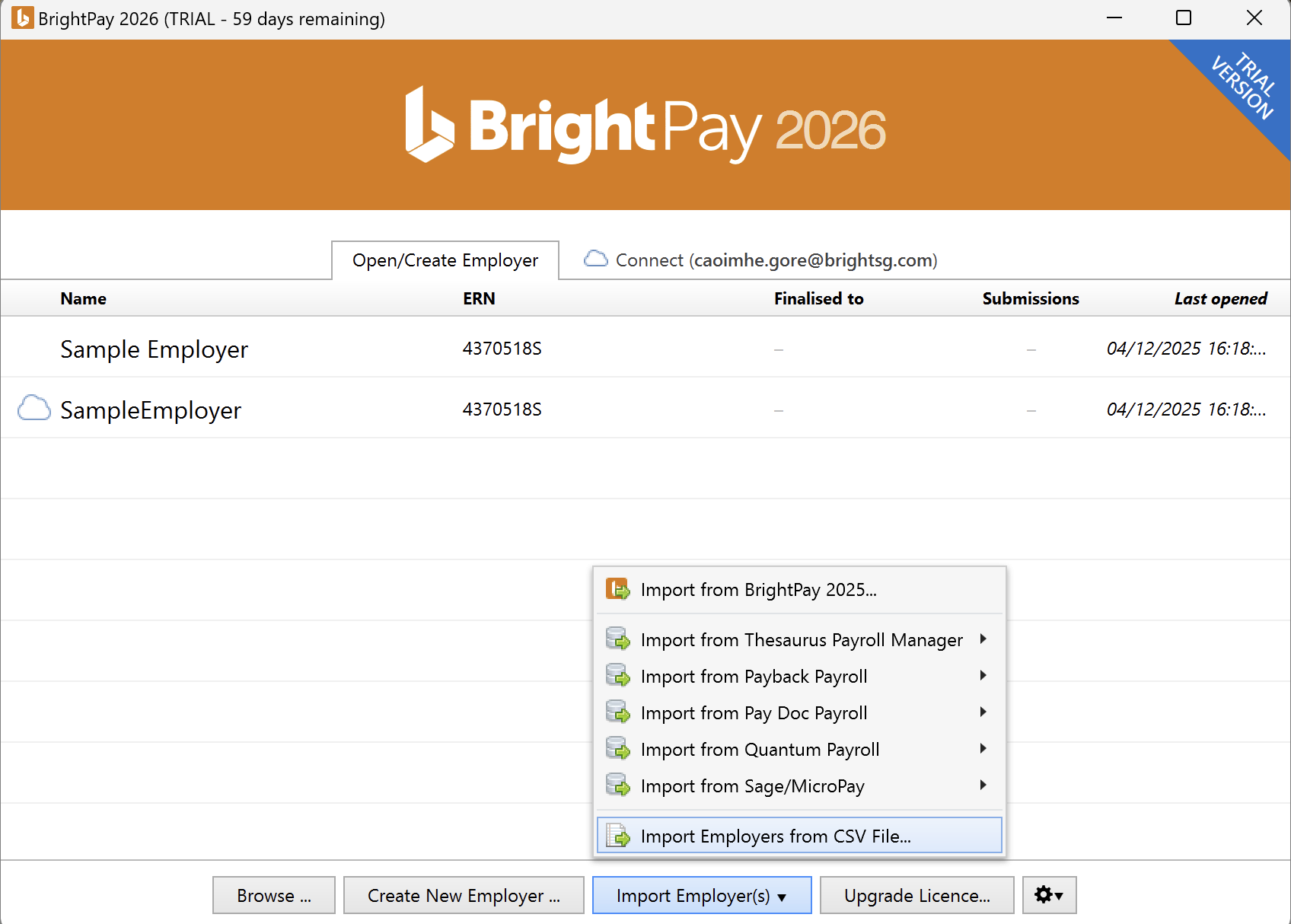
Task: Click the cloud icon on Connect tab
Action: tap(595, 260)
